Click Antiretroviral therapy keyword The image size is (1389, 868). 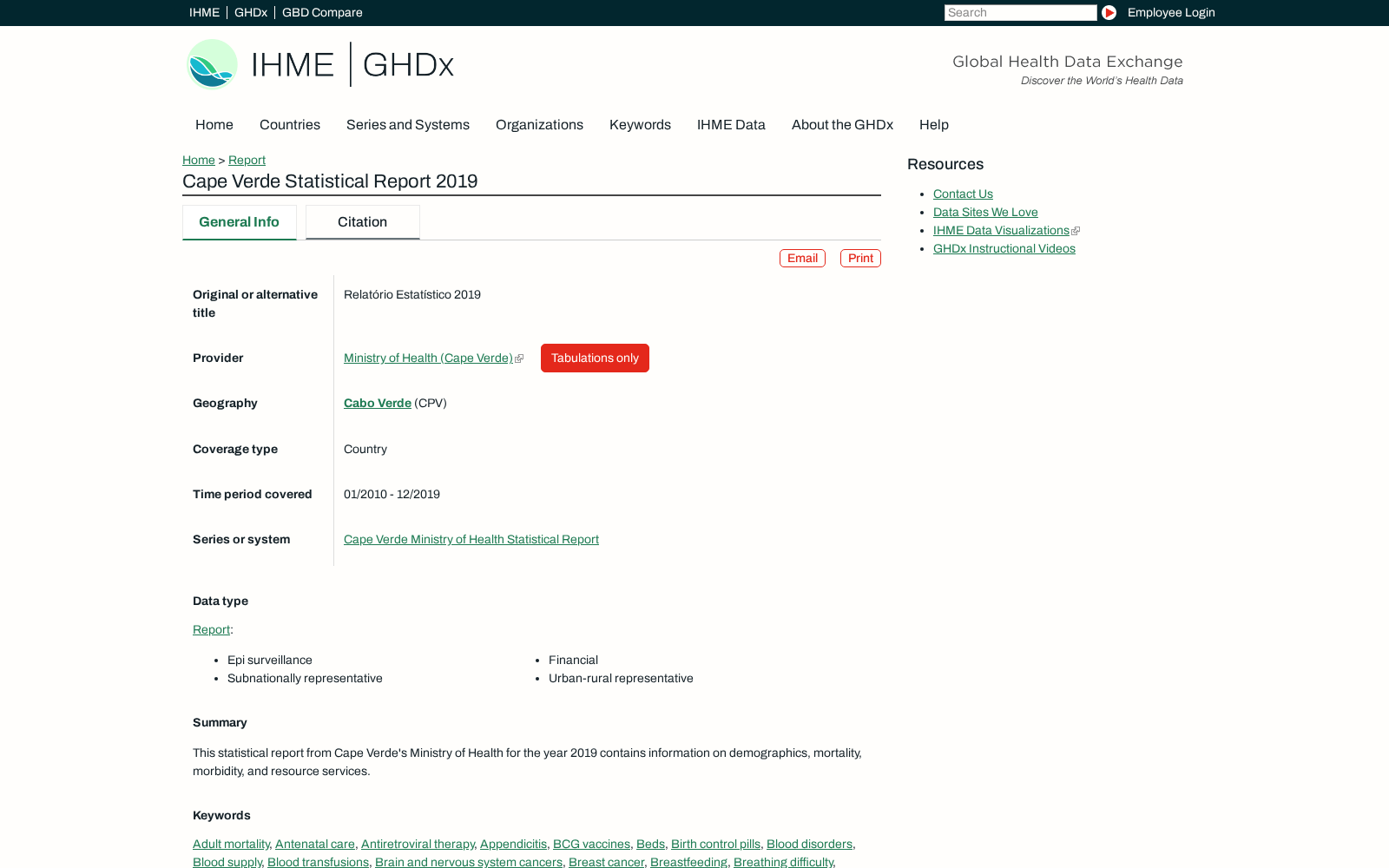click(418, 844)
